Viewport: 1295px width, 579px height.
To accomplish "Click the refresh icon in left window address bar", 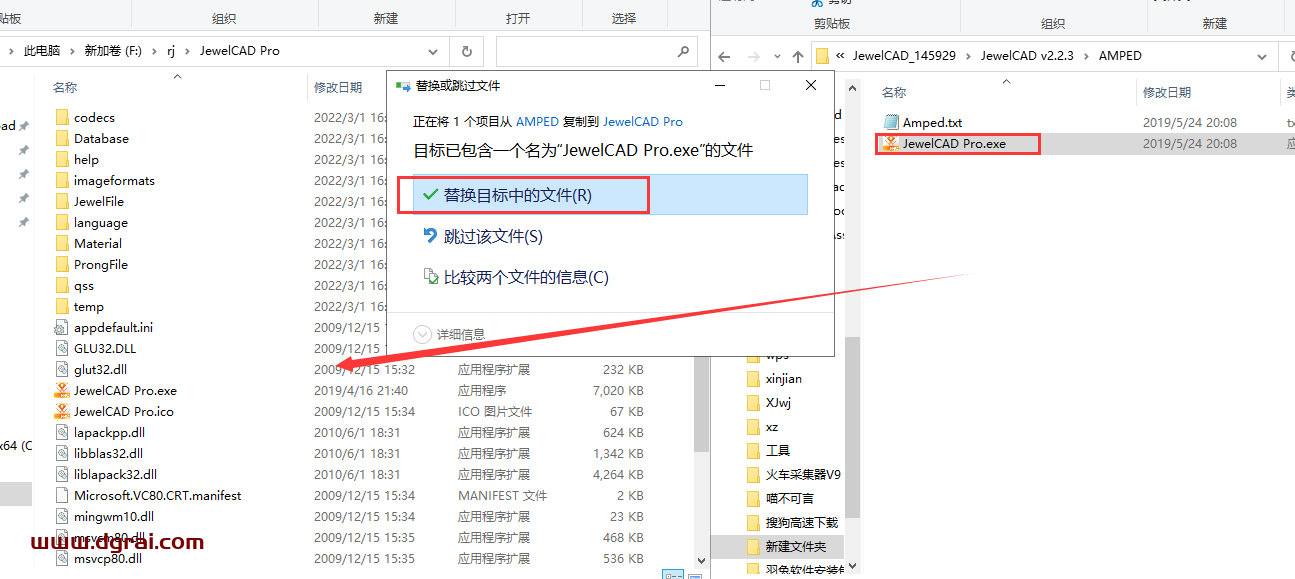I will click(466, 50).
